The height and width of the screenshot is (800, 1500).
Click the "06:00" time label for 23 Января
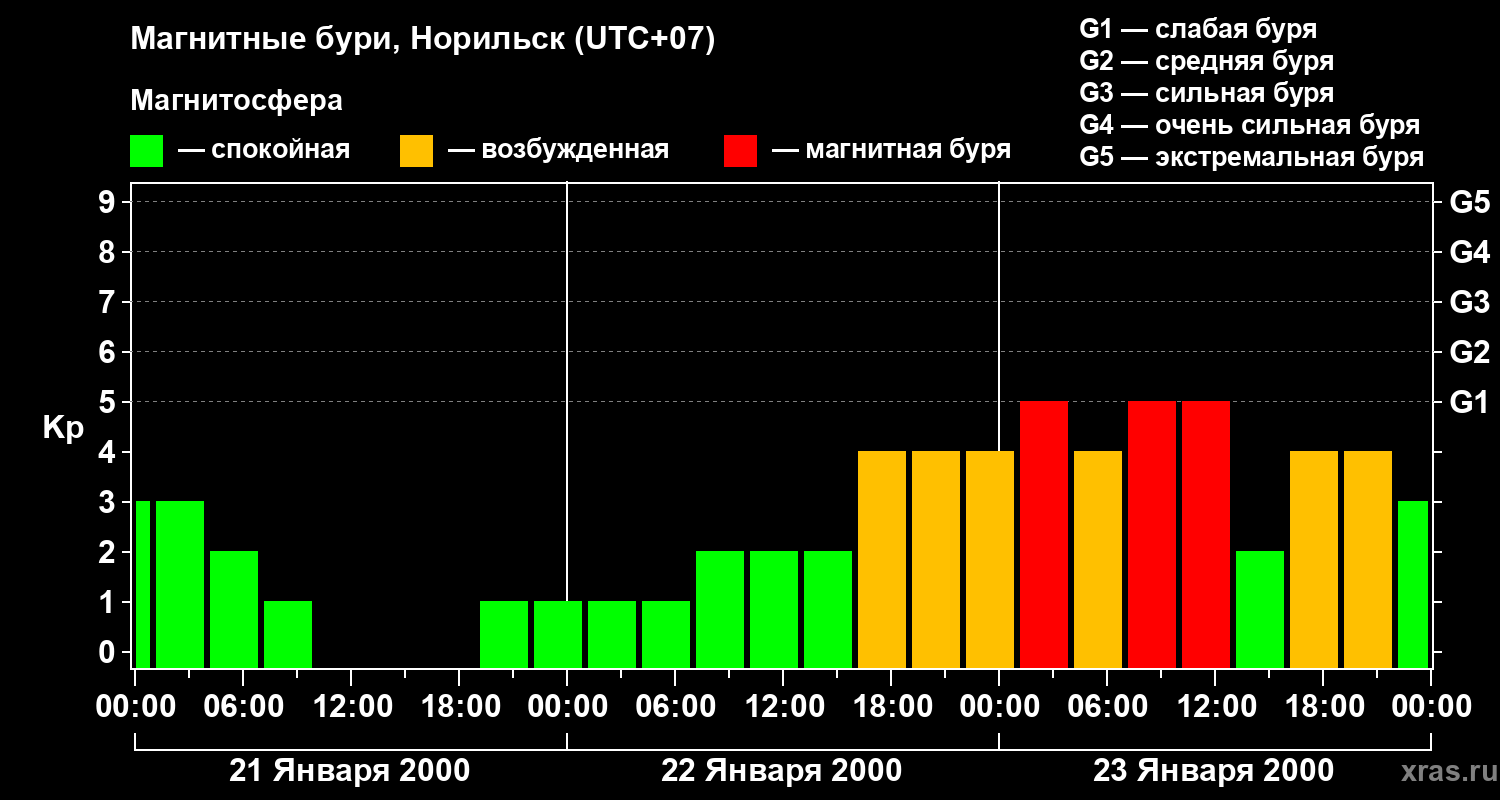point(1107,707)
